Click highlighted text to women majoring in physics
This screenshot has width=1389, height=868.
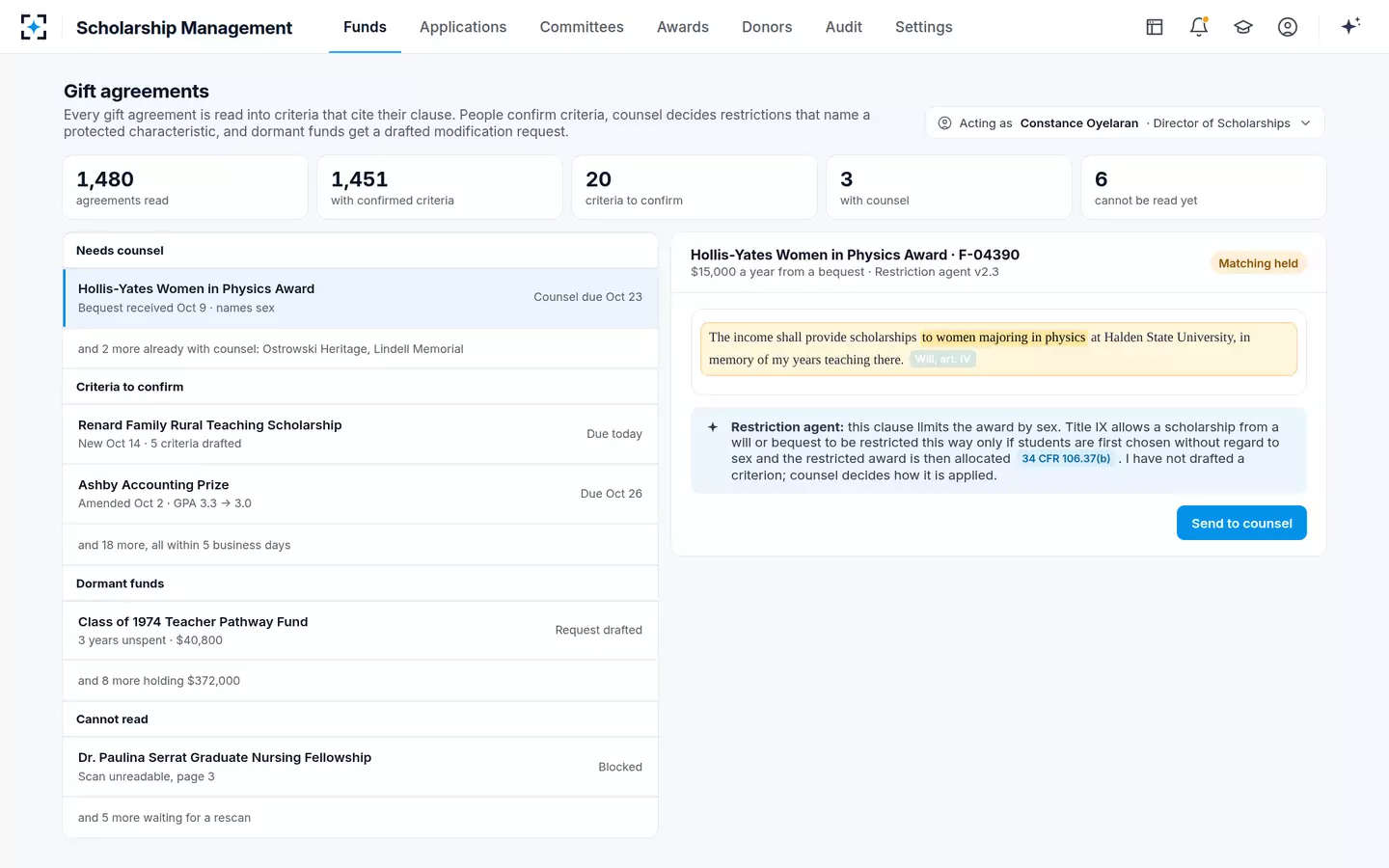click(1003, 337)
